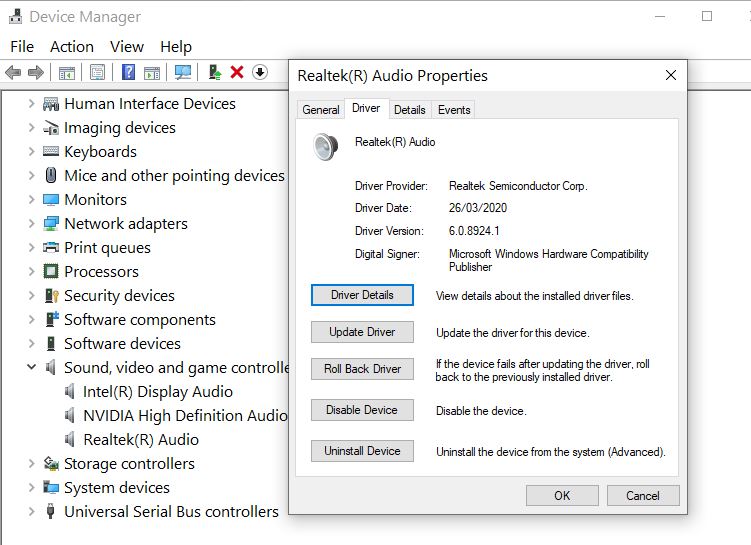
Task: Click the Network adapters category icon
Action: click(51, 223)
